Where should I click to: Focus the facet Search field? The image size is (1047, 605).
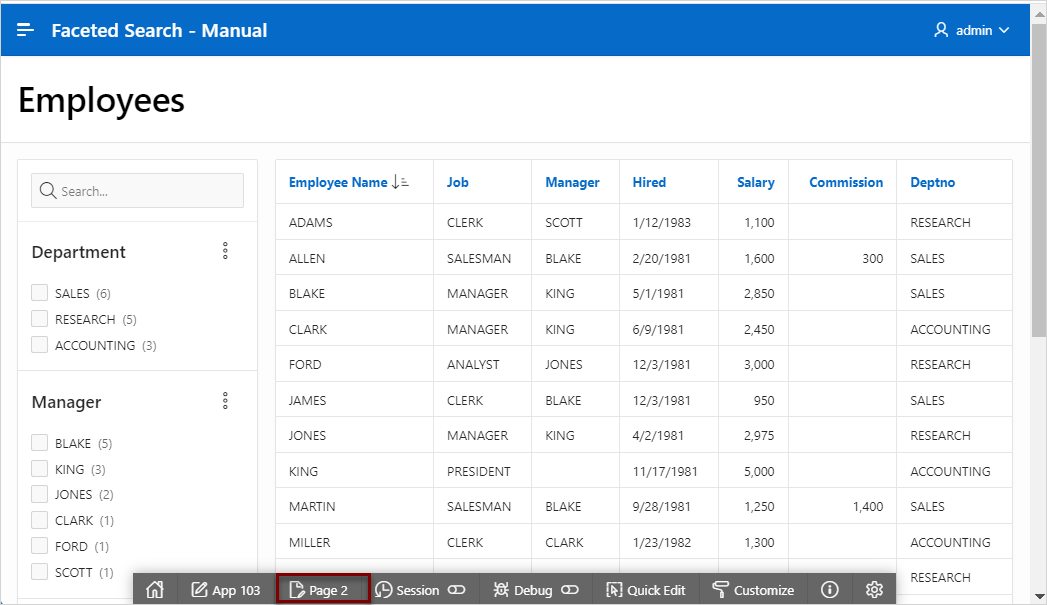pos(138,191)
